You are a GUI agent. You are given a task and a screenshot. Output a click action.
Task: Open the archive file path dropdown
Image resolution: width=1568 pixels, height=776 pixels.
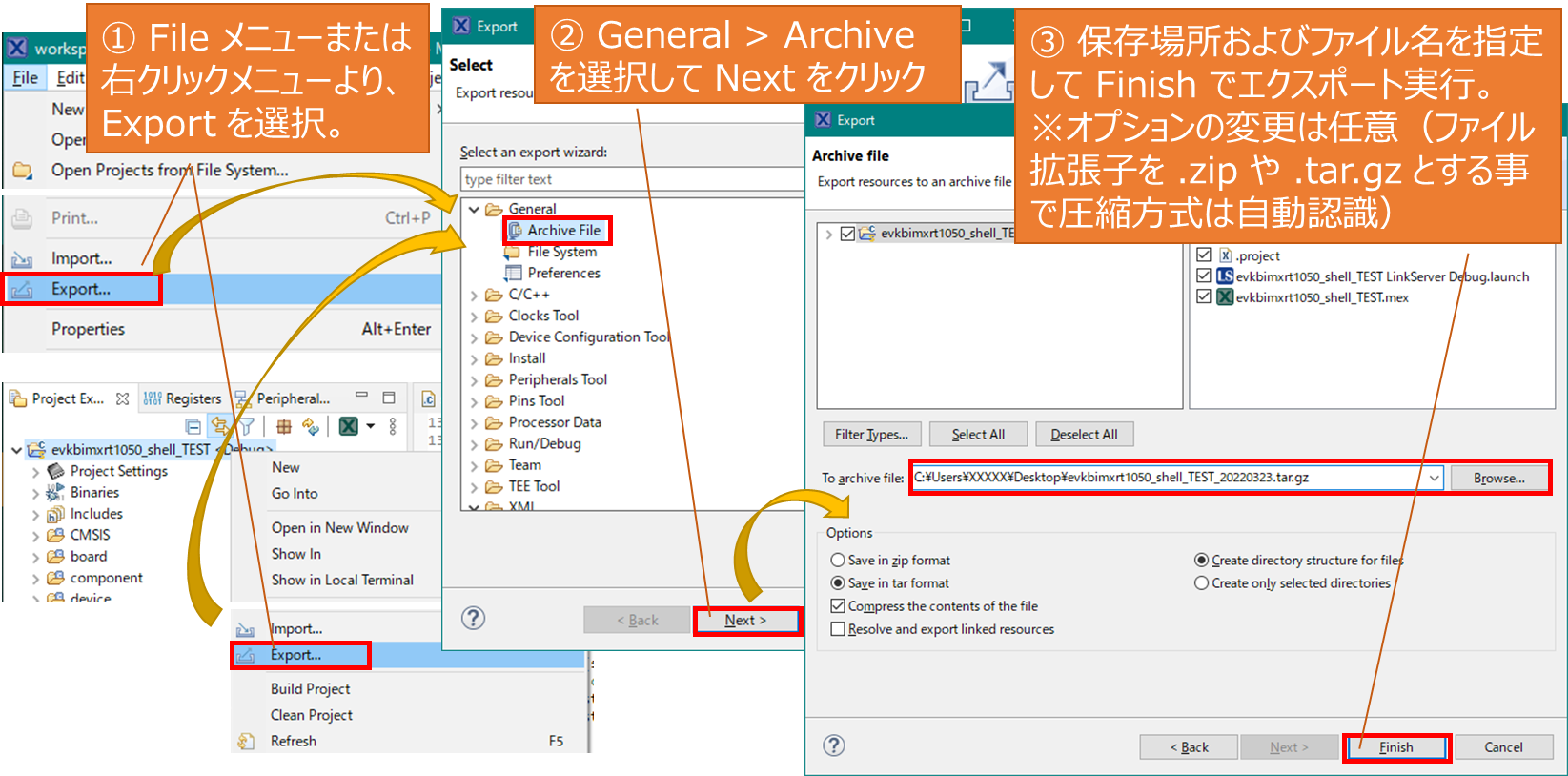click(x=1434, y=478)
